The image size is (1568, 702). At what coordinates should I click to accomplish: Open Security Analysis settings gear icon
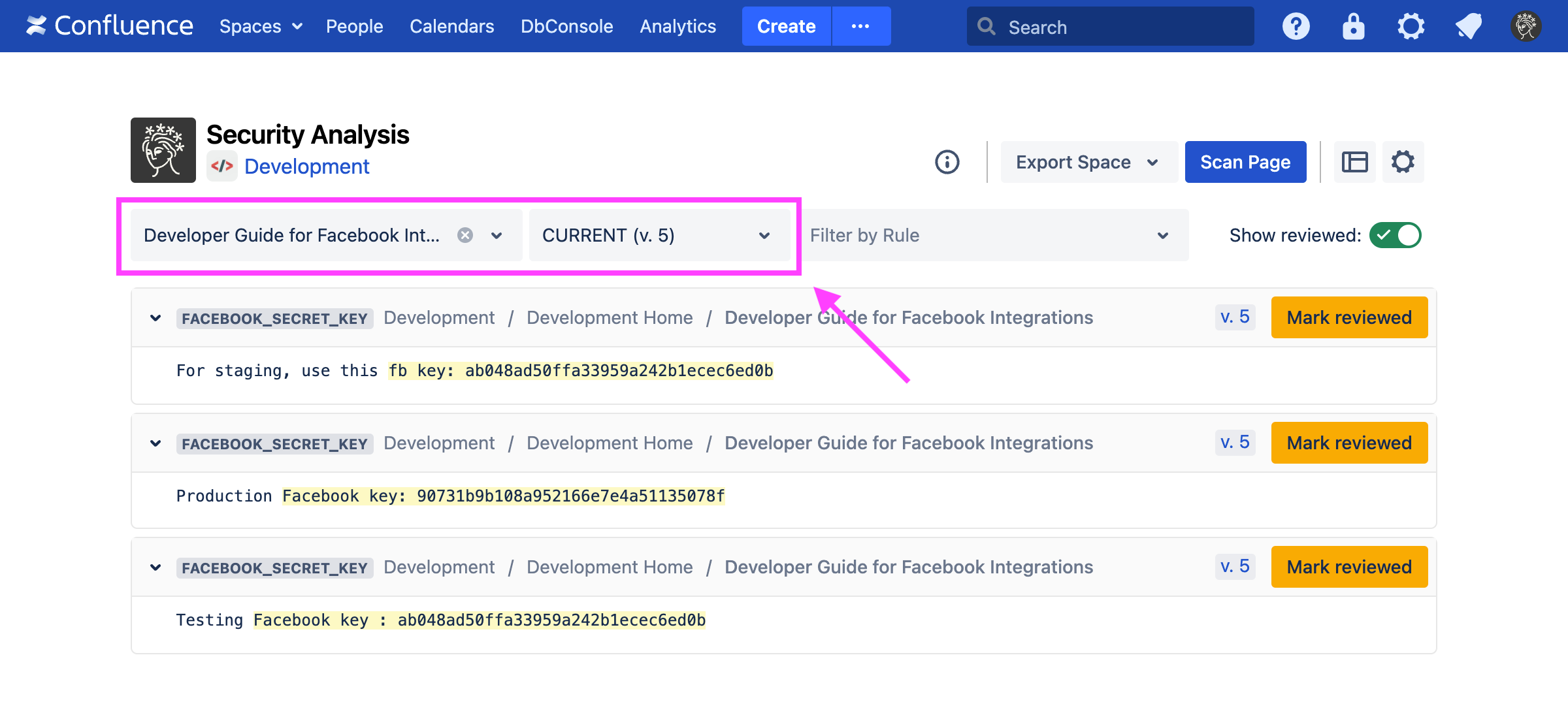click(x=1403, y=162)
